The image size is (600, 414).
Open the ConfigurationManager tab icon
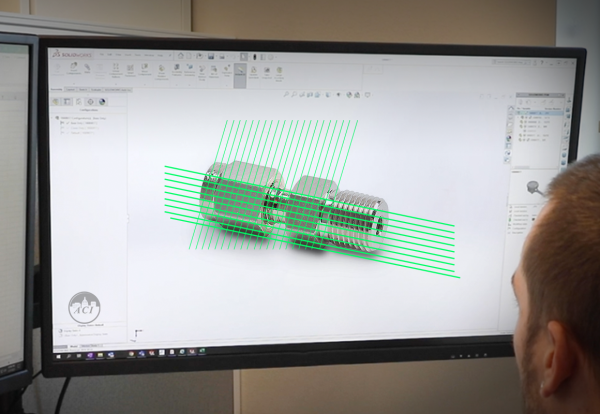click(79, 102)
